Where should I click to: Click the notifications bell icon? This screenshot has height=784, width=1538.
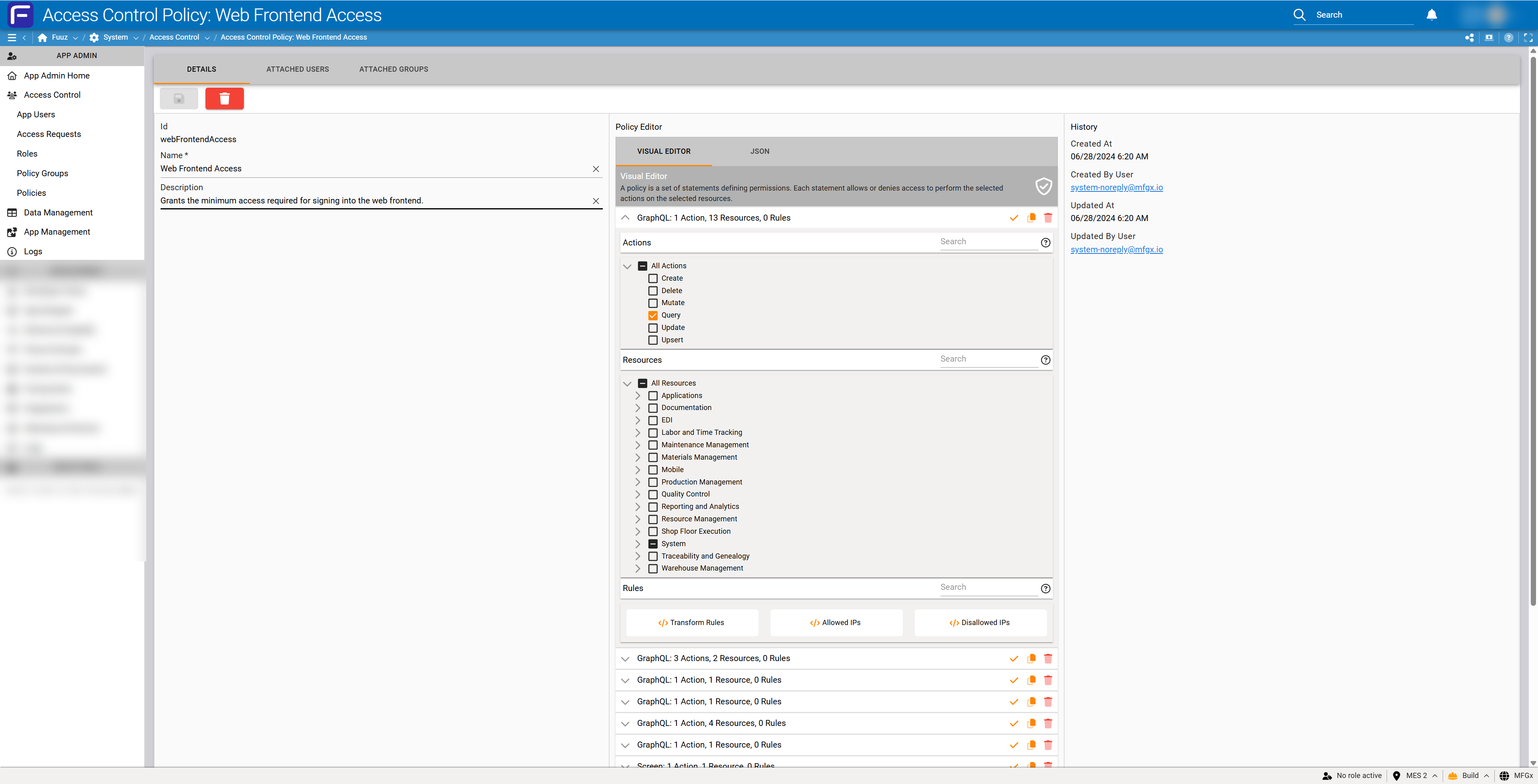1432,15
